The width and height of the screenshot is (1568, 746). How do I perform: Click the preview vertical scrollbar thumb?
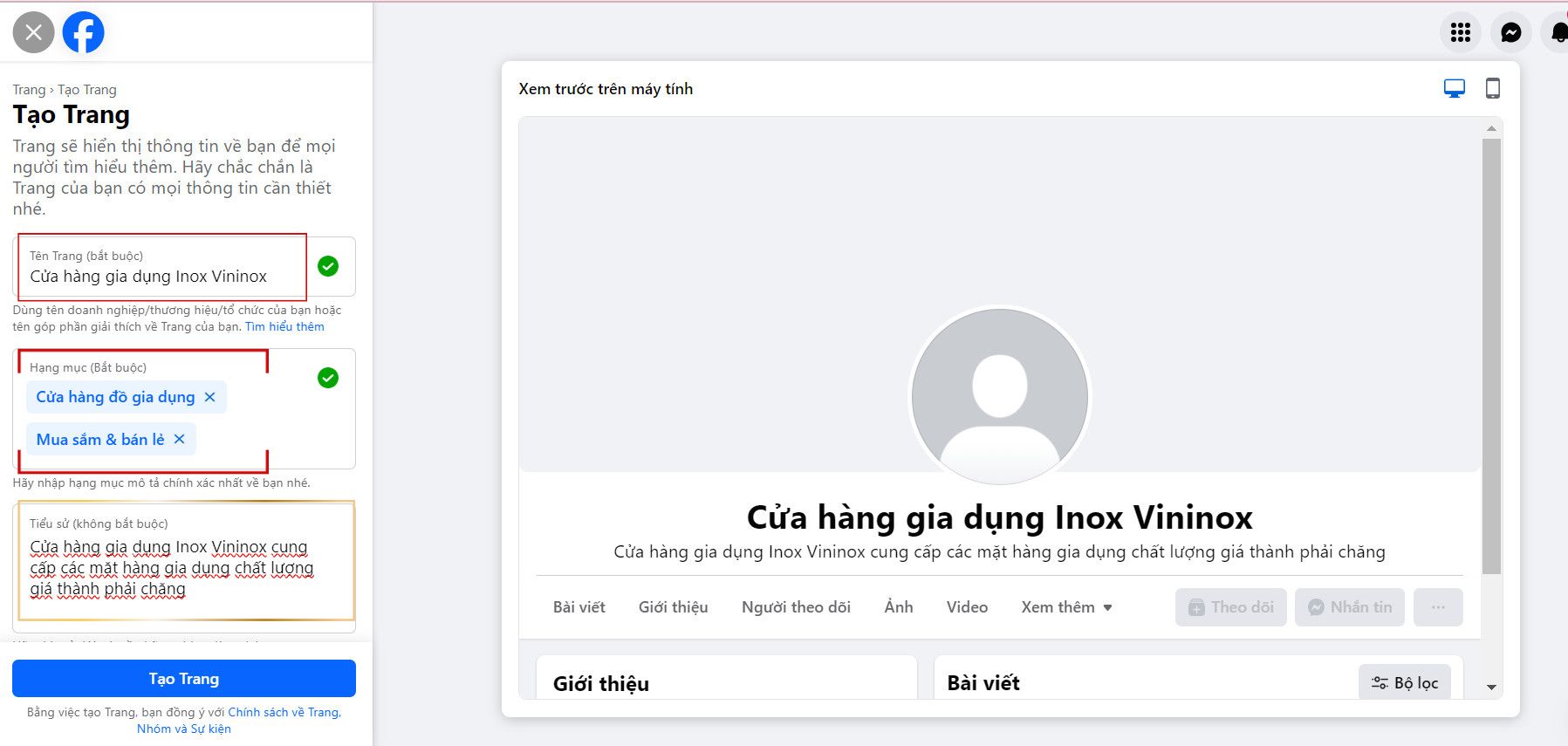(1491, 356)
